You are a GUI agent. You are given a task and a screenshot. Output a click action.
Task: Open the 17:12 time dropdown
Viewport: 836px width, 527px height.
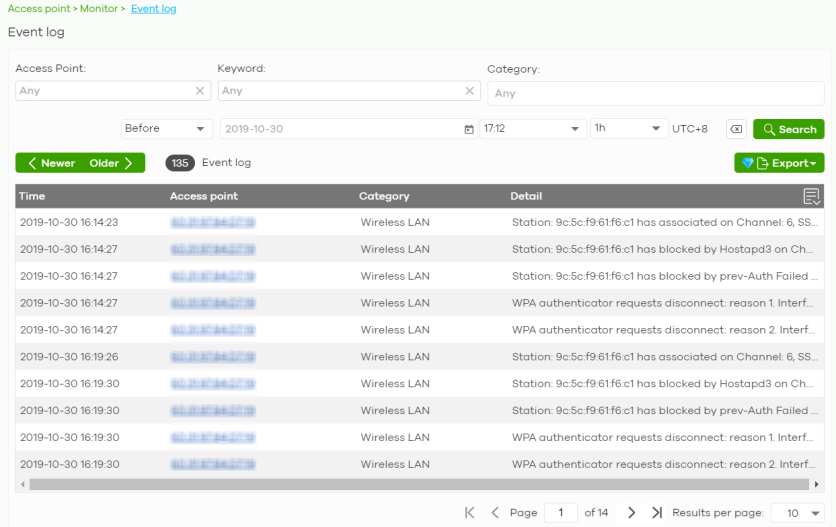pyautogui.click(x=532, y=129)
